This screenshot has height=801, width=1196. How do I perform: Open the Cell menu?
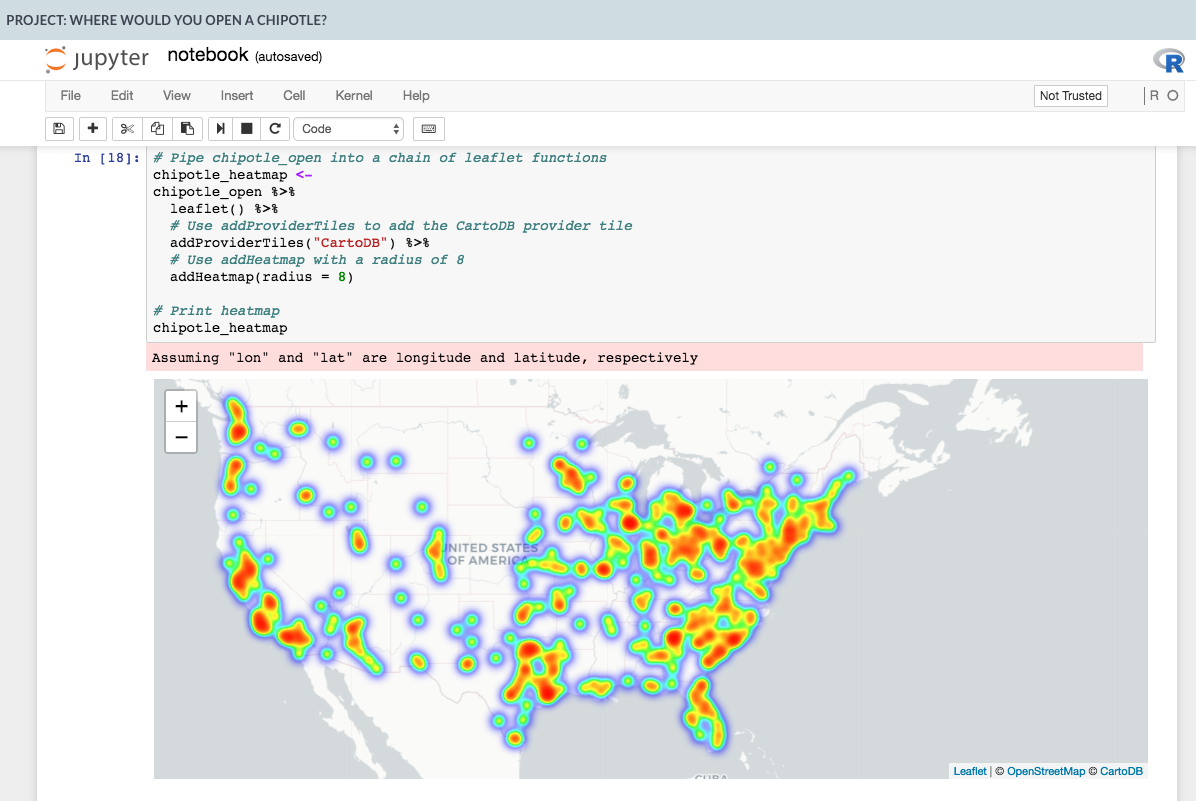coord(294,95)
